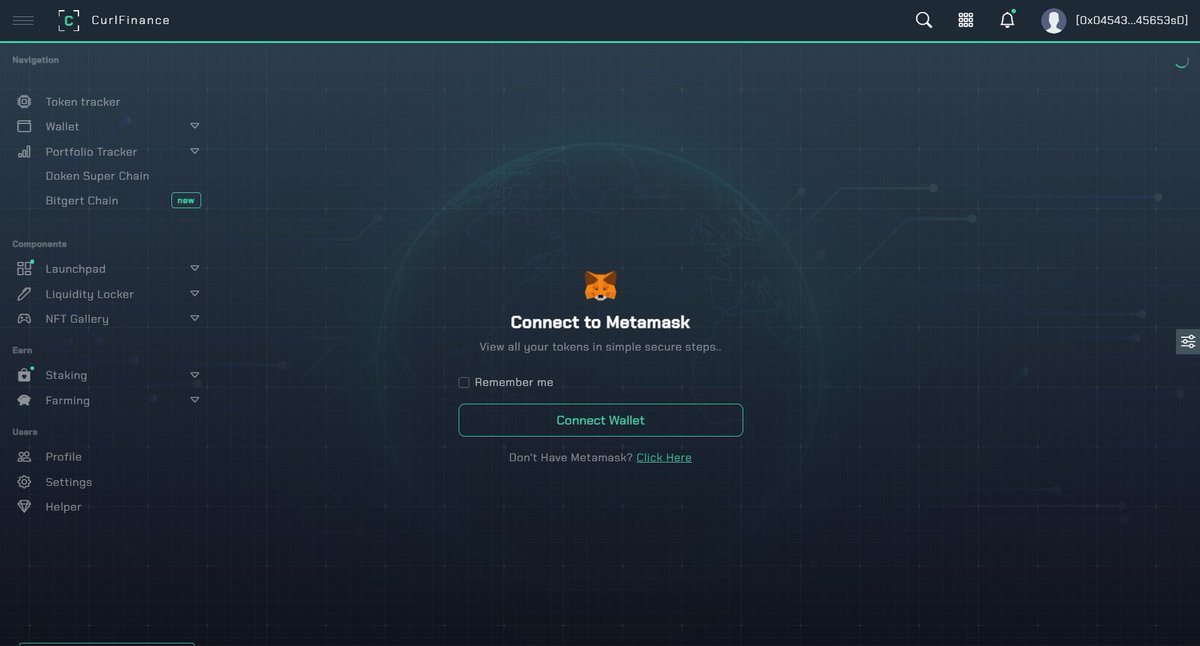Screen dimensions: 1200x646
Task: Click the CurlFinance logo icon
Action: 69,20
